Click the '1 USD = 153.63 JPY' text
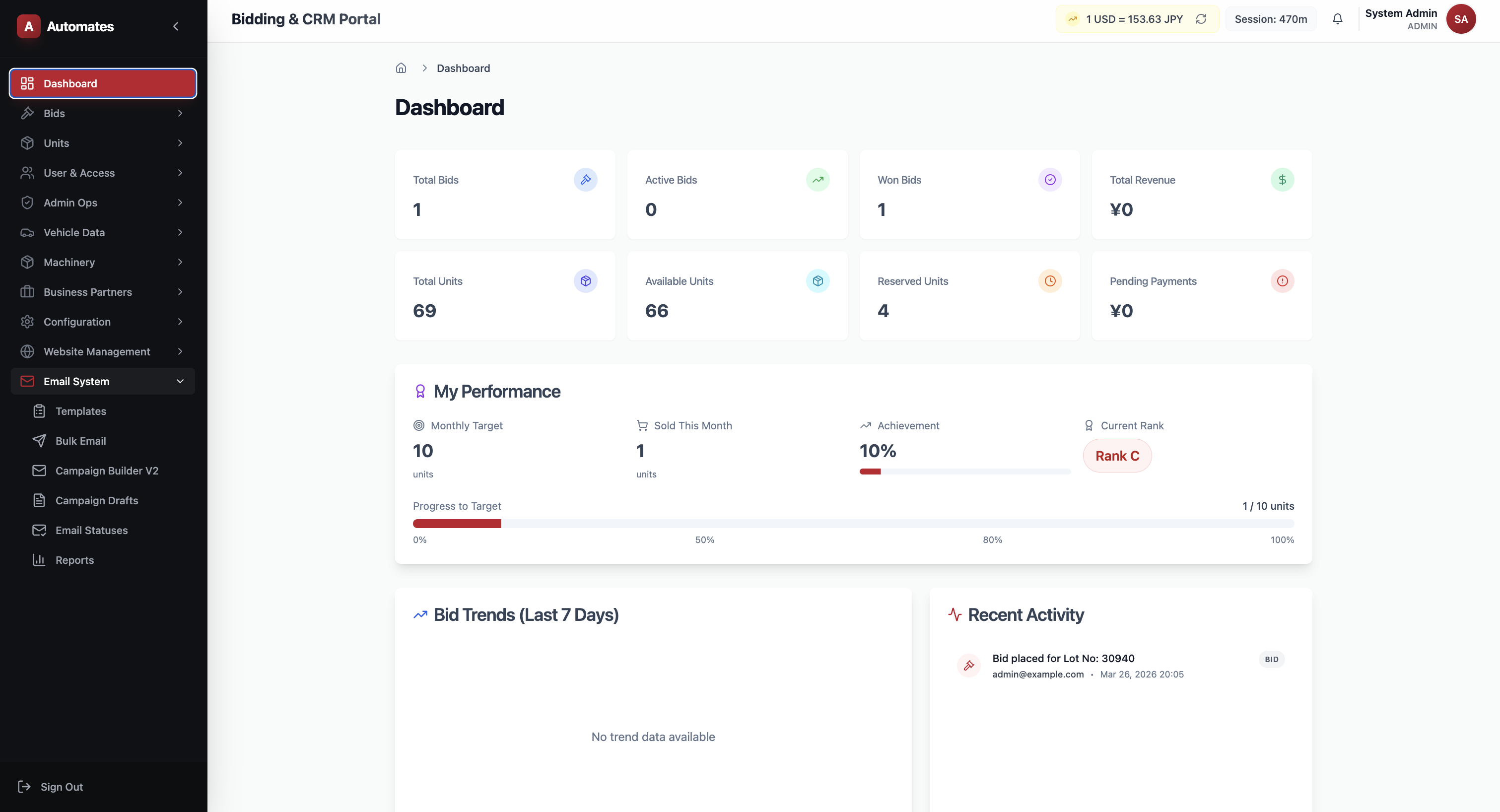This screenshot has height=812, width=1500. (x=1134, y=19)
